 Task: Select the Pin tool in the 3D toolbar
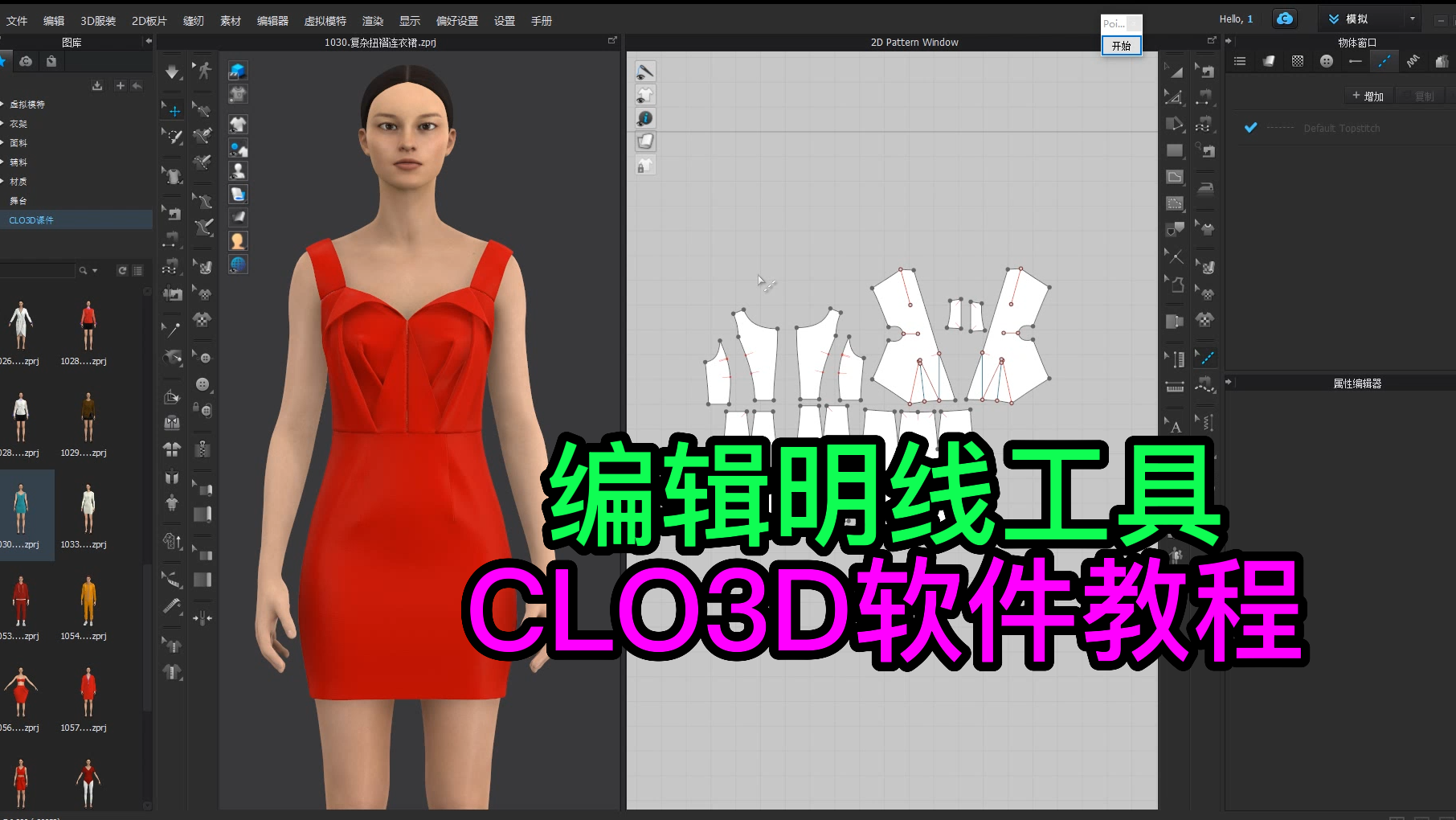pyautogui.click(x=172, y=329)
